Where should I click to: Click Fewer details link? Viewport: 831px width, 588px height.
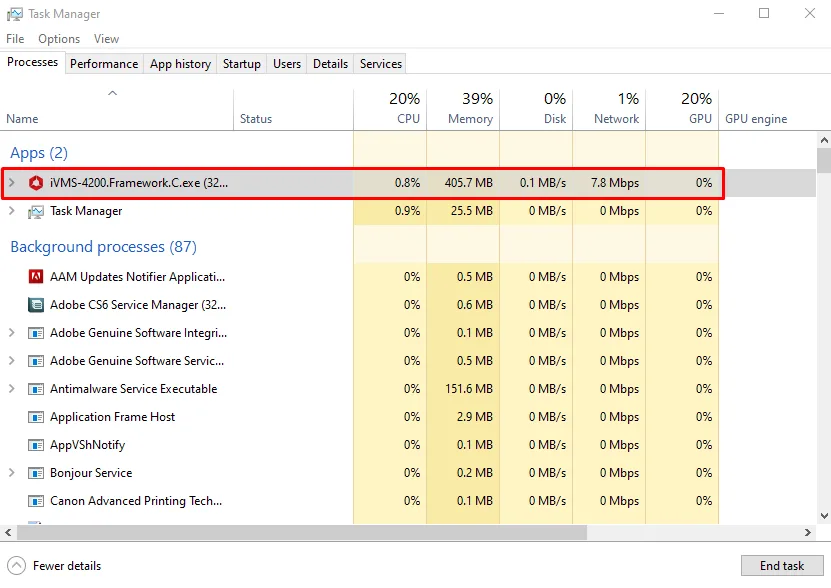click(x=67, y=566)
